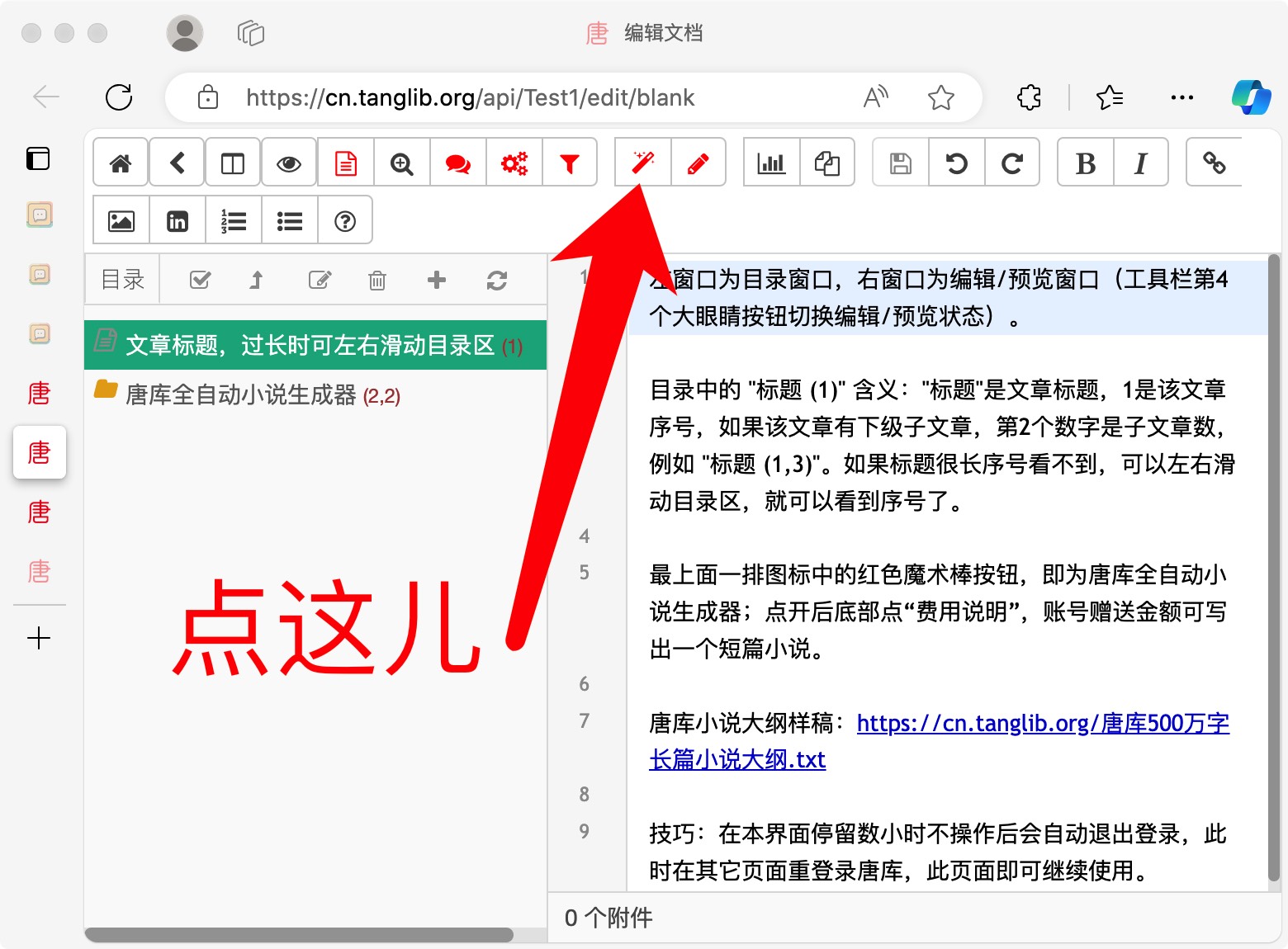Toggle the vertical tabs pane icon
The height and width of the screenshot is (949, 1288).
[x=38, y=158]
